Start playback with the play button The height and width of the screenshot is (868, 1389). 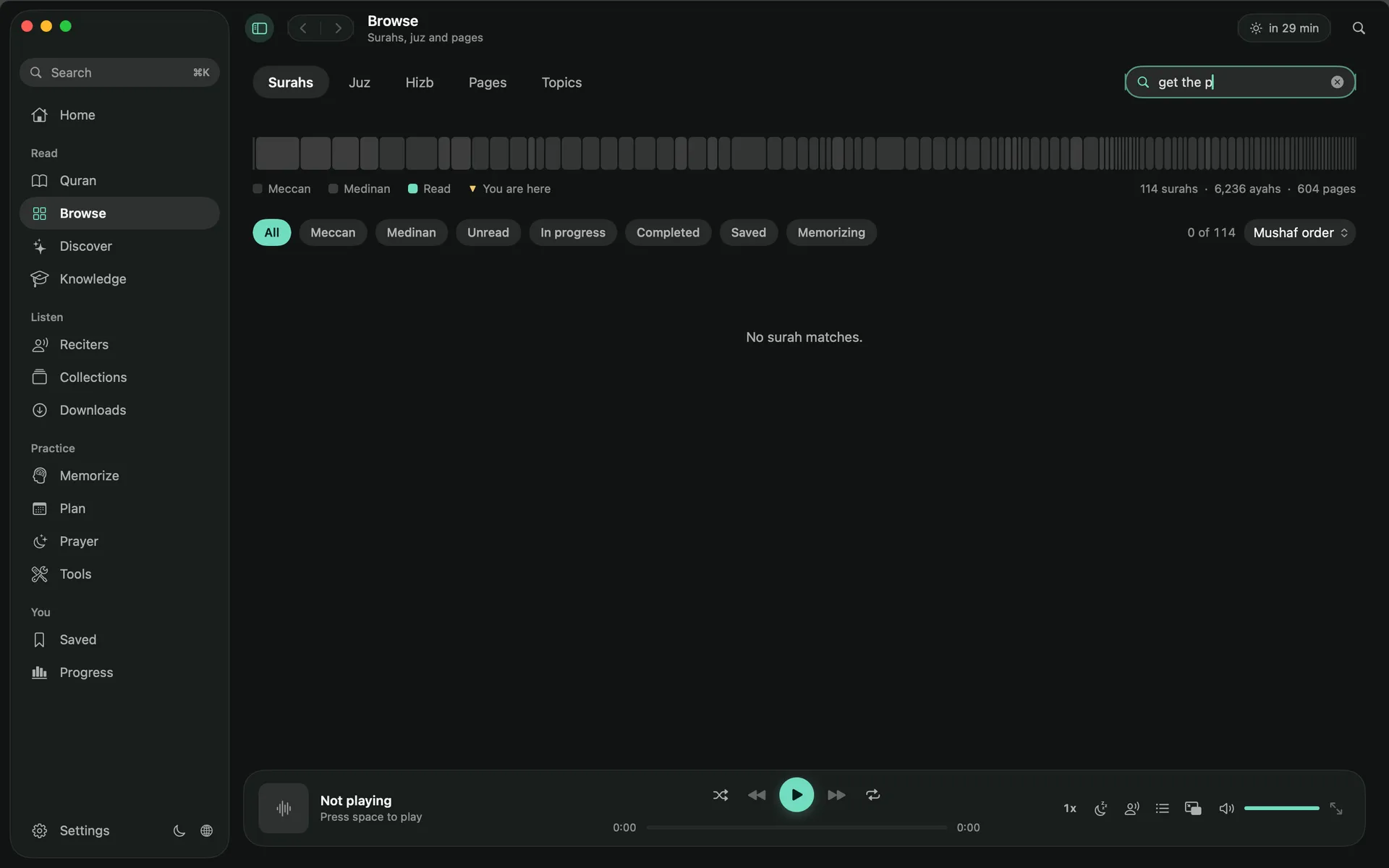(797, 795)
